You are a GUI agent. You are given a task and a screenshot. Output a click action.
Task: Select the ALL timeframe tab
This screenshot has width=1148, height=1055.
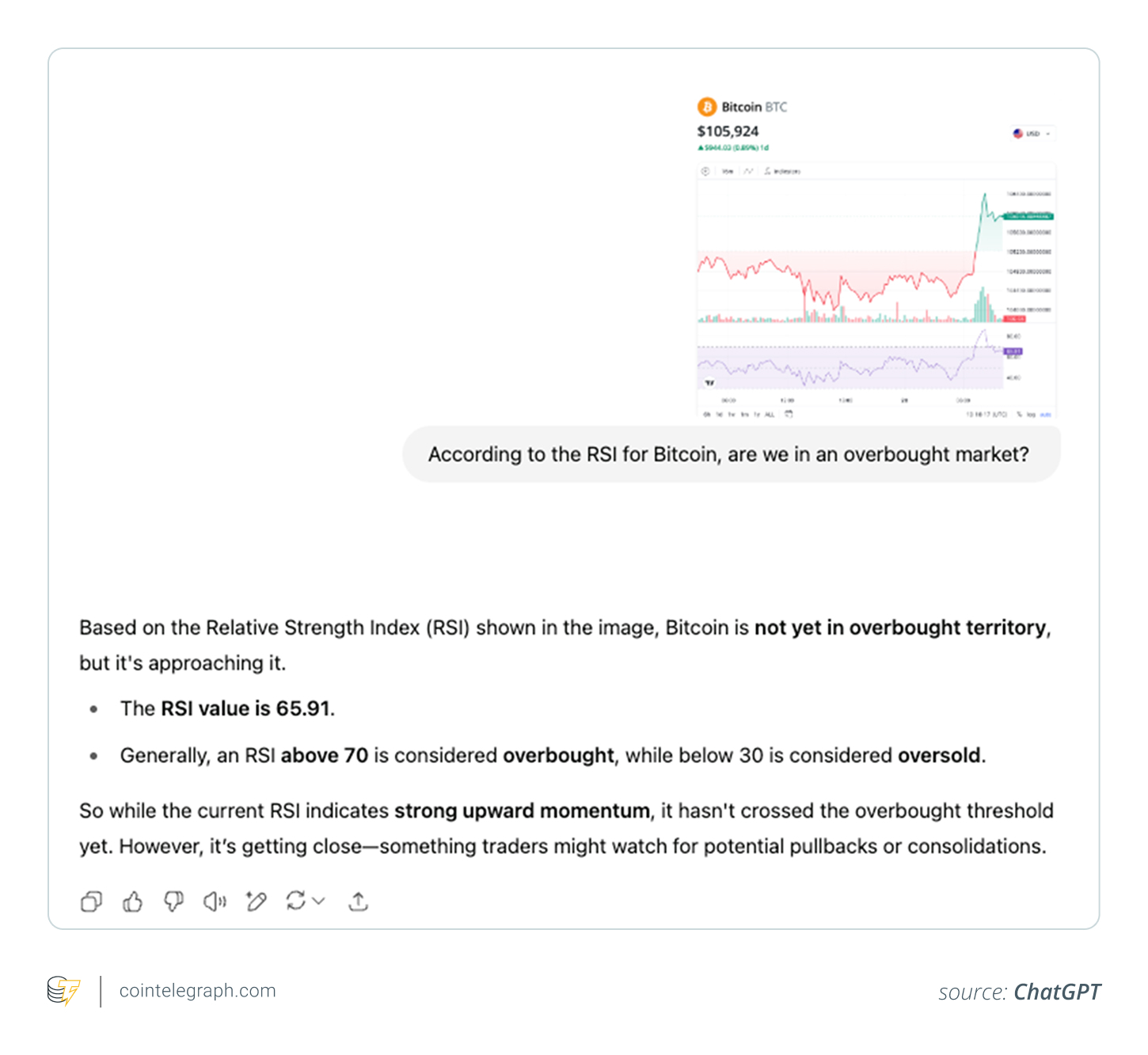pos(769,414)
